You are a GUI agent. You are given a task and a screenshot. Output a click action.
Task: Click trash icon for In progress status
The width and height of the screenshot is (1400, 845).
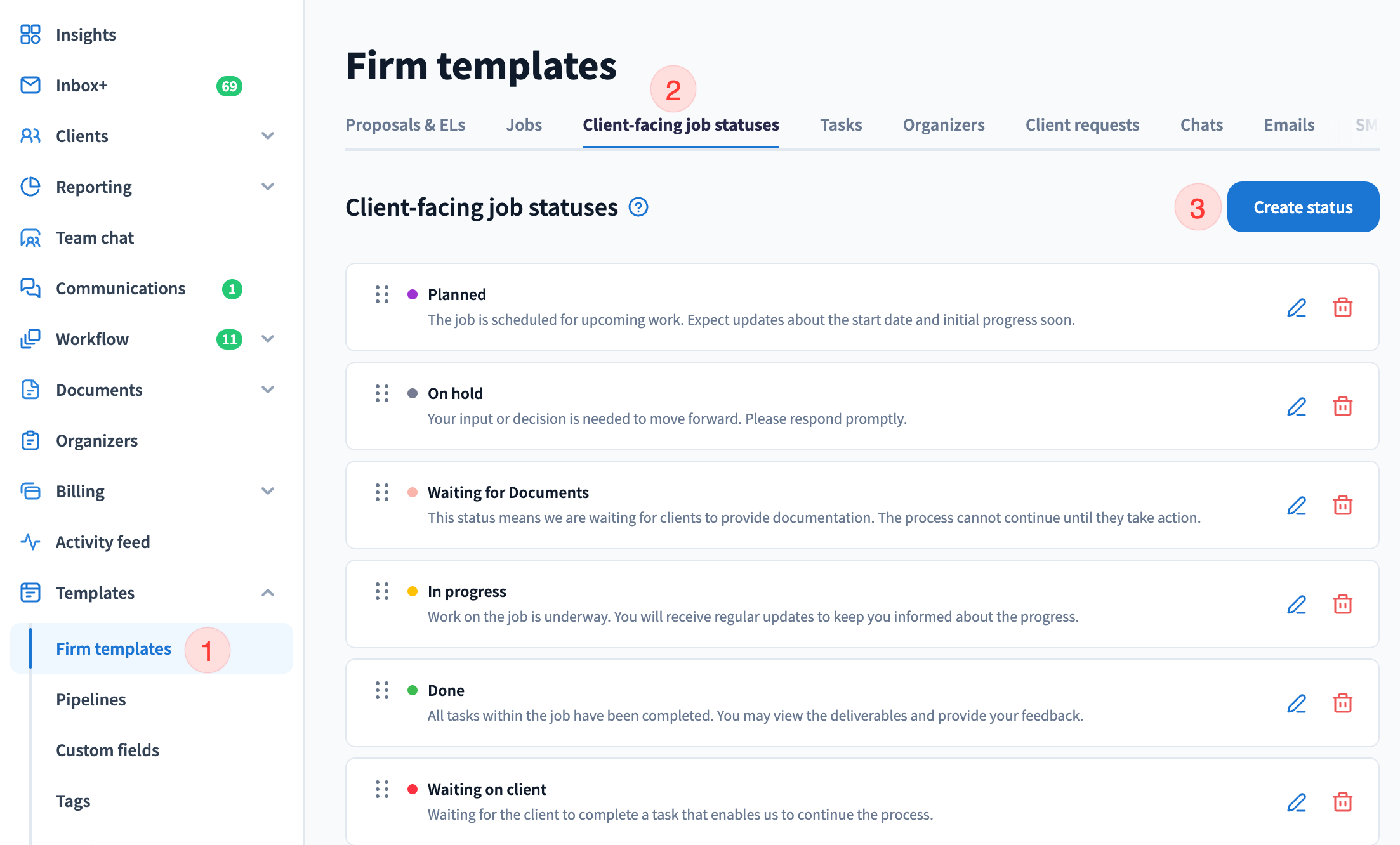(1342, 605)
